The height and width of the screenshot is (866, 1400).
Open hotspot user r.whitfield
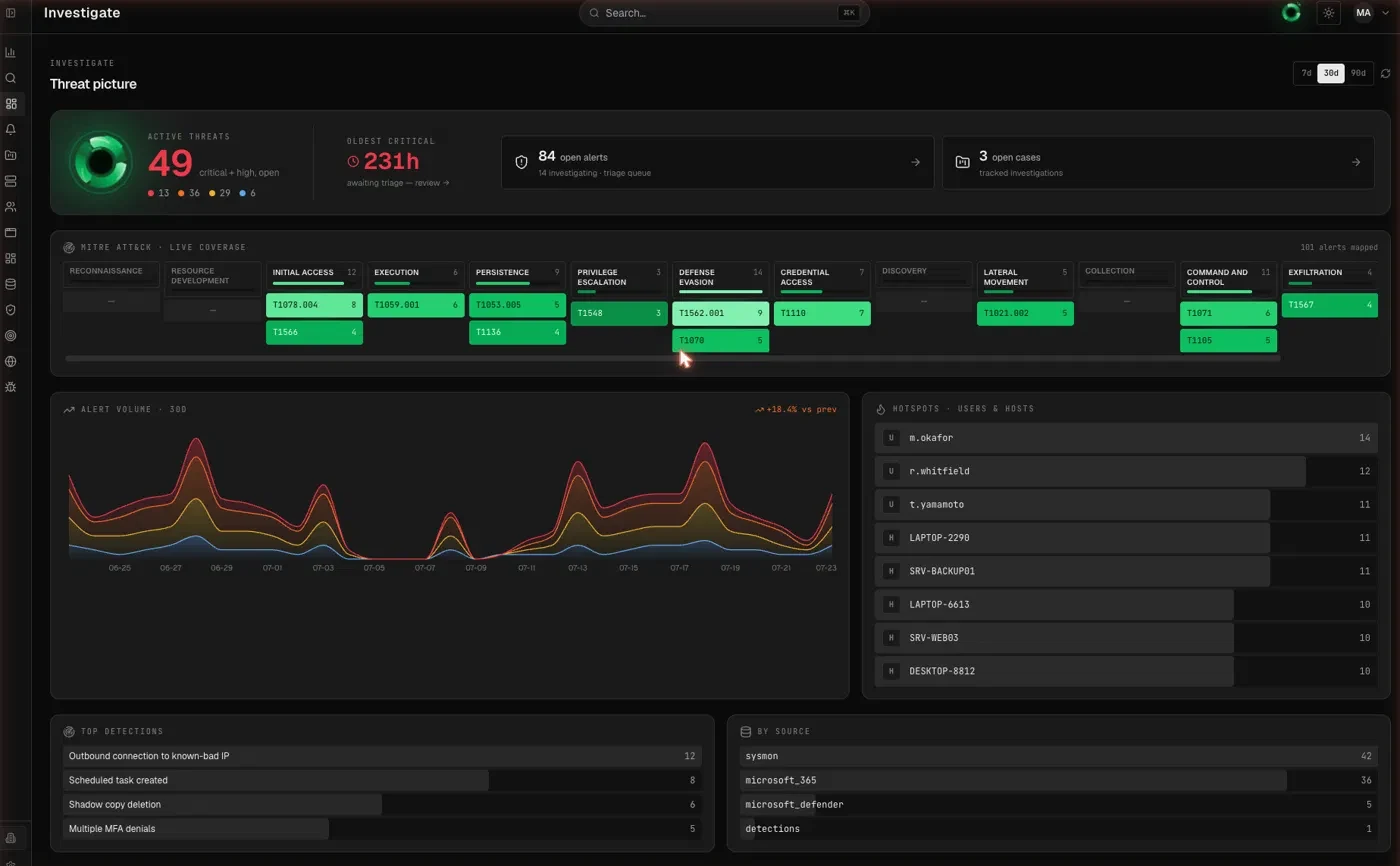pyautogui.click(x=1126, y=471)
